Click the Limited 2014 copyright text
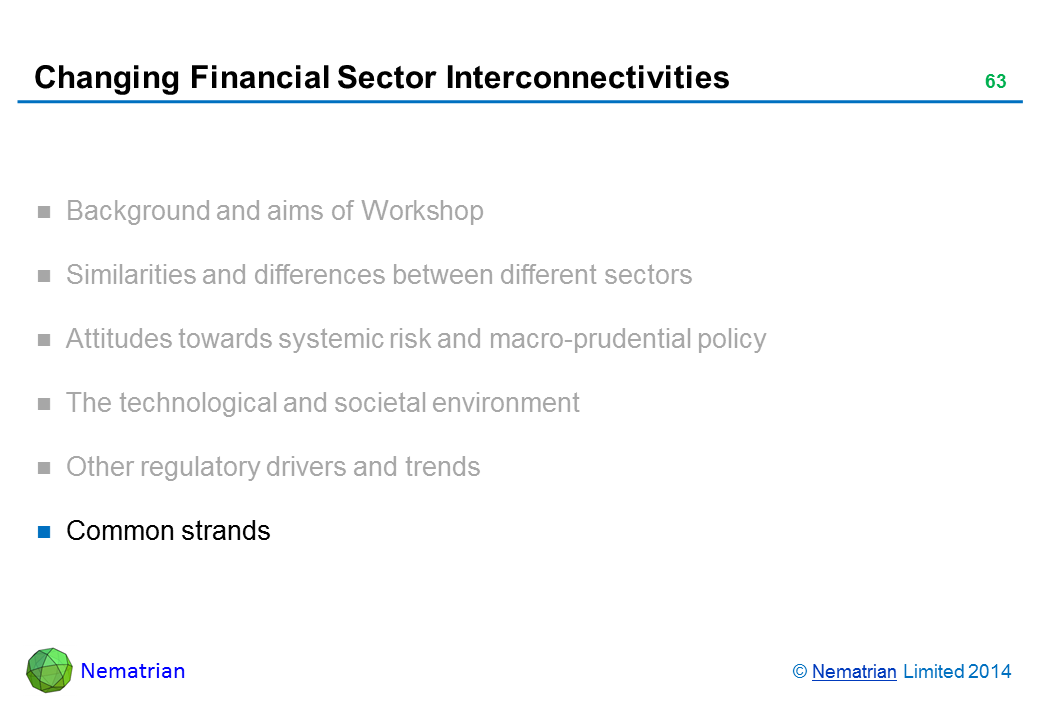 (x=957, y=673)
